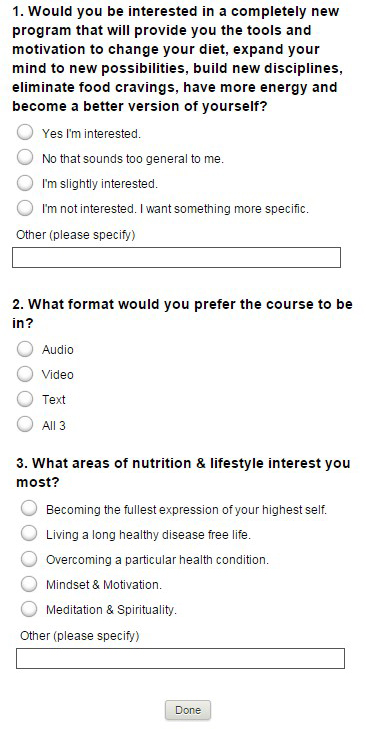Choose the "All 3" format option
The image size is (366, 733).
click(x=25, y=424)
